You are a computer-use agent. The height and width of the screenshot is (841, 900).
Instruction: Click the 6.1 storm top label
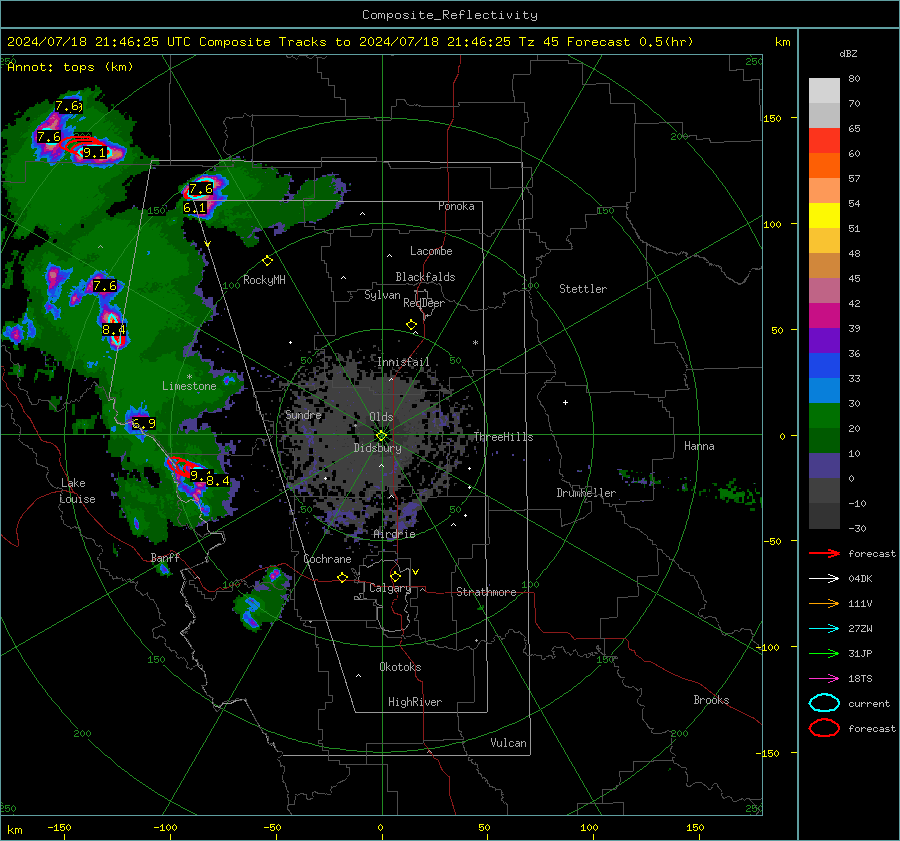coord(195,208)
